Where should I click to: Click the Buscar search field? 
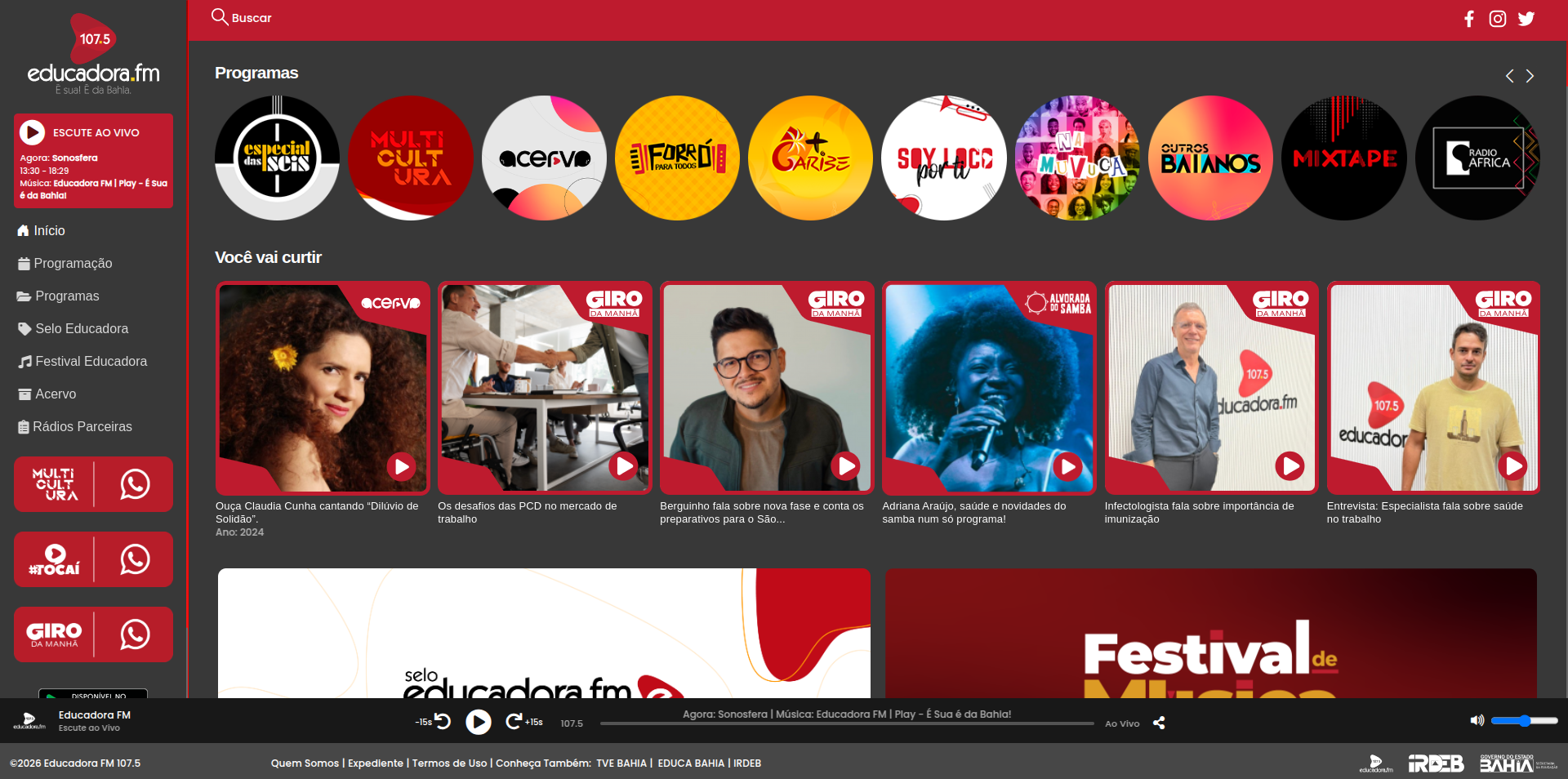252,18
